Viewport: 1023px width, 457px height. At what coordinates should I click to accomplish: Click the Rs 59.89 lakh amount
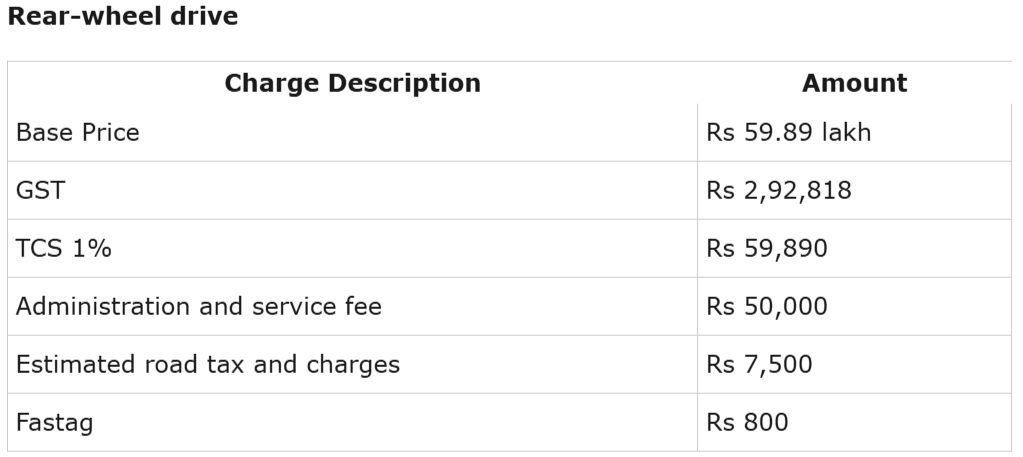[x=788, y=133]
